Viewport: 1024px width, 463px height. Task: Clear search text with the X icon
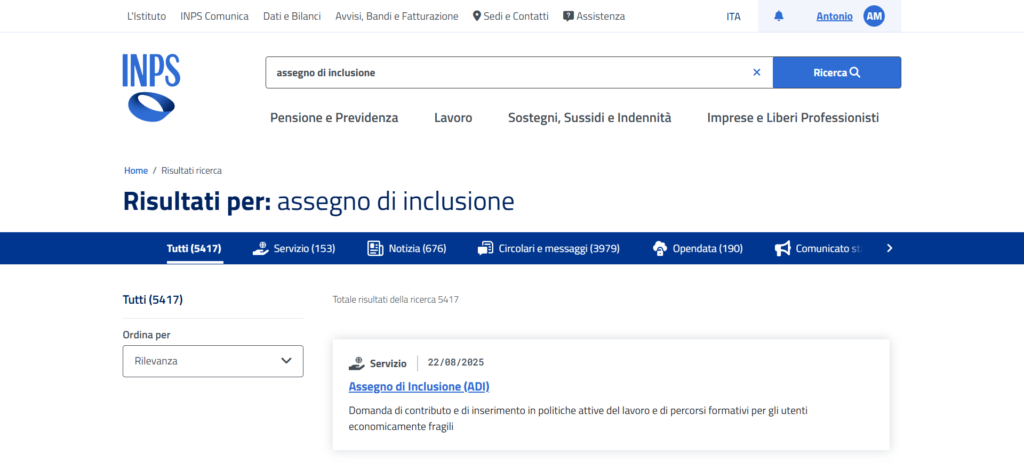757,72
